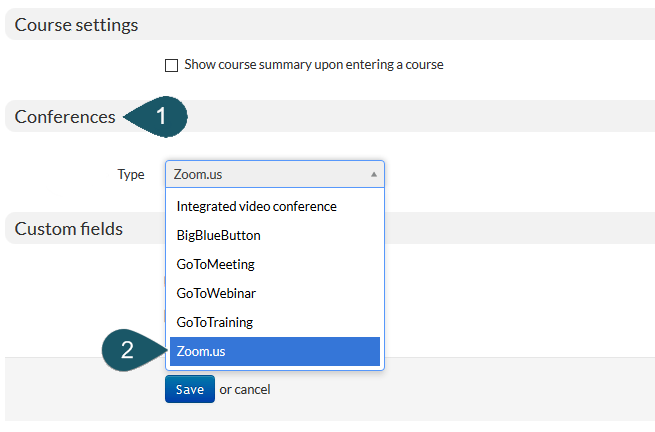The image size is (655, 432).
Task: Collapse the conference Type dropdown arrow
Action: click(x=374, y=174)
